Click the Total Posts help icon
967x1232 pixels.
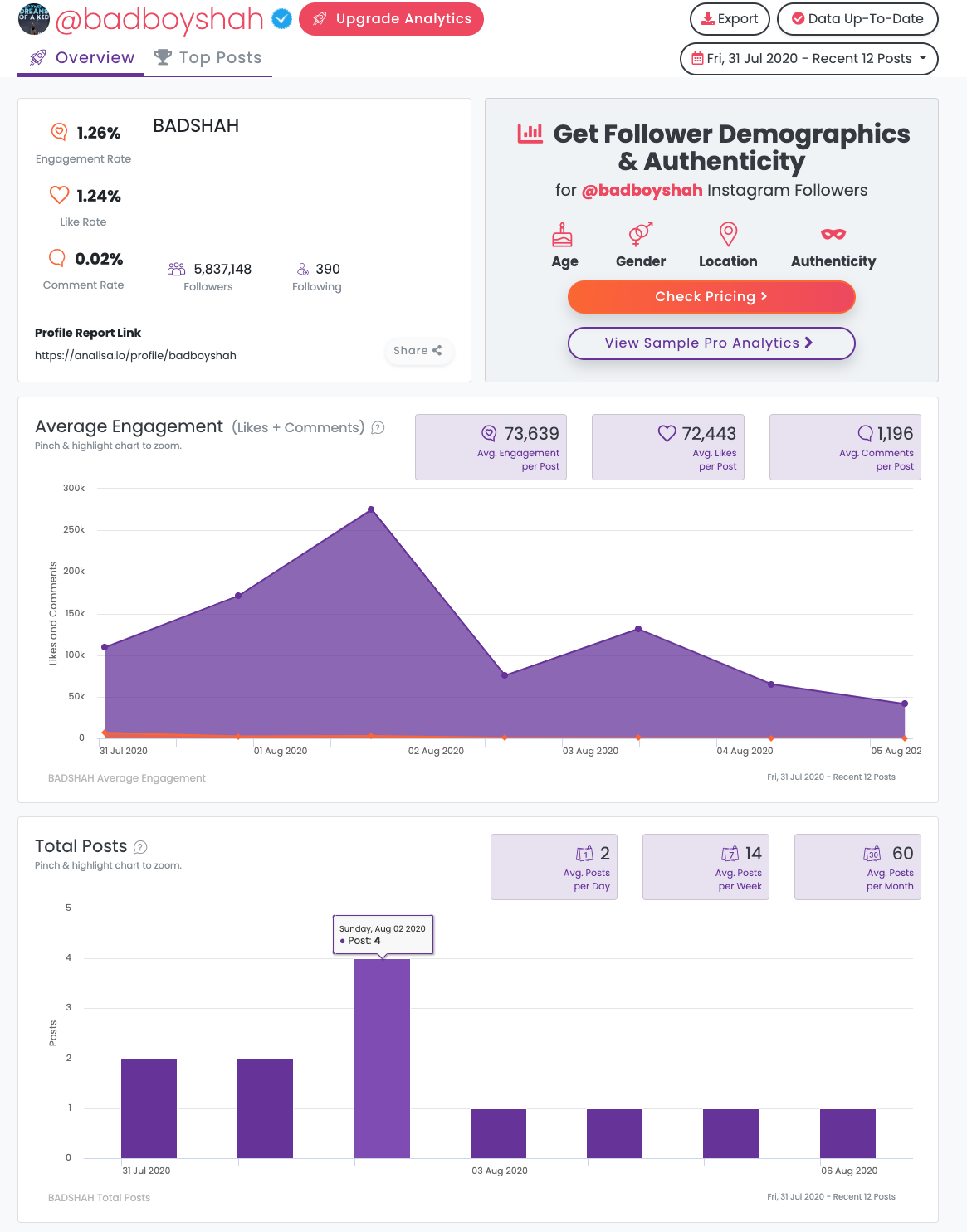140,848
